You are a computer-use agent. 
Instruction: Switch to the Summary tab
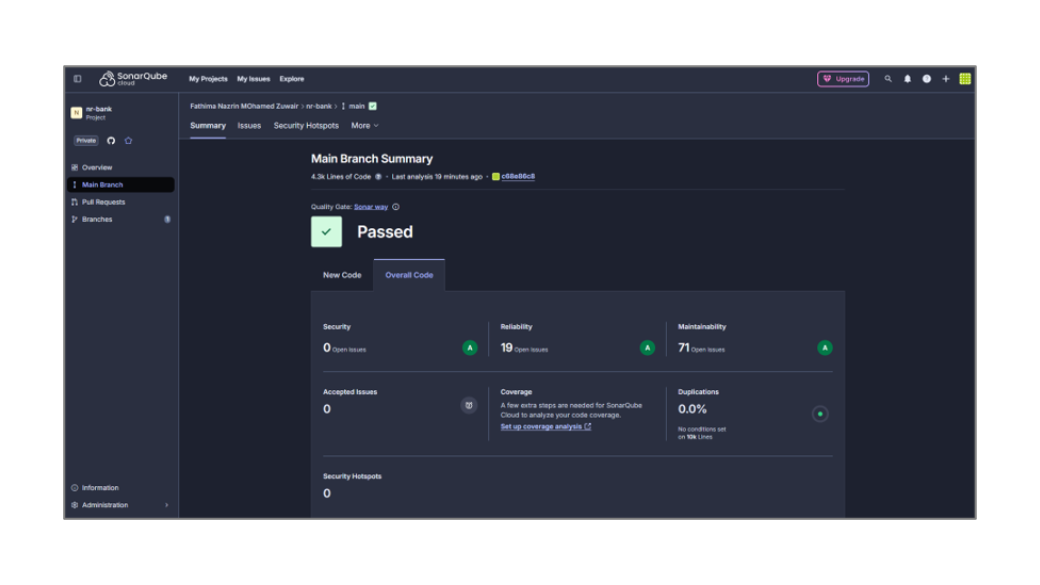[208, 125]
